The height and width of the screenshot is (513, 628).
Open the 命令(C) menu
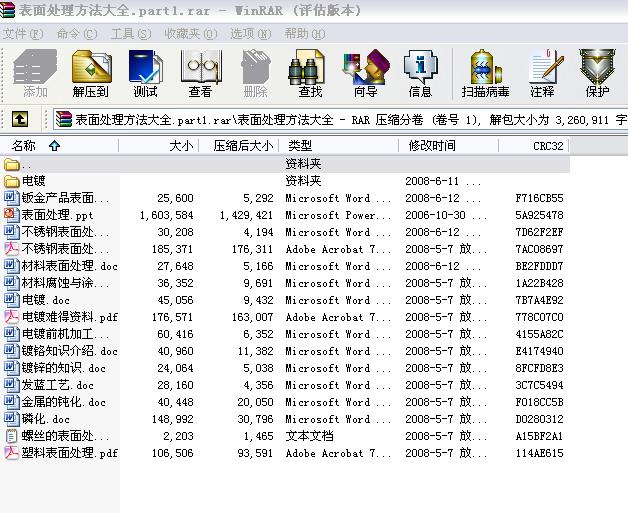[76, 34]
